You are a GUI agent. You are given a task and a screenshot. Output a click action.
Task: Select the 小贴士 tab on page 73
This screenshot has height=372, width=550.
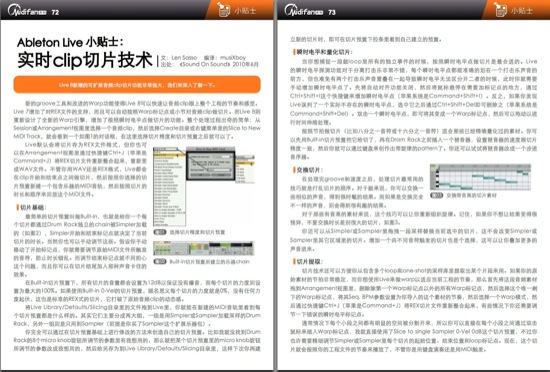coord(522,10)
